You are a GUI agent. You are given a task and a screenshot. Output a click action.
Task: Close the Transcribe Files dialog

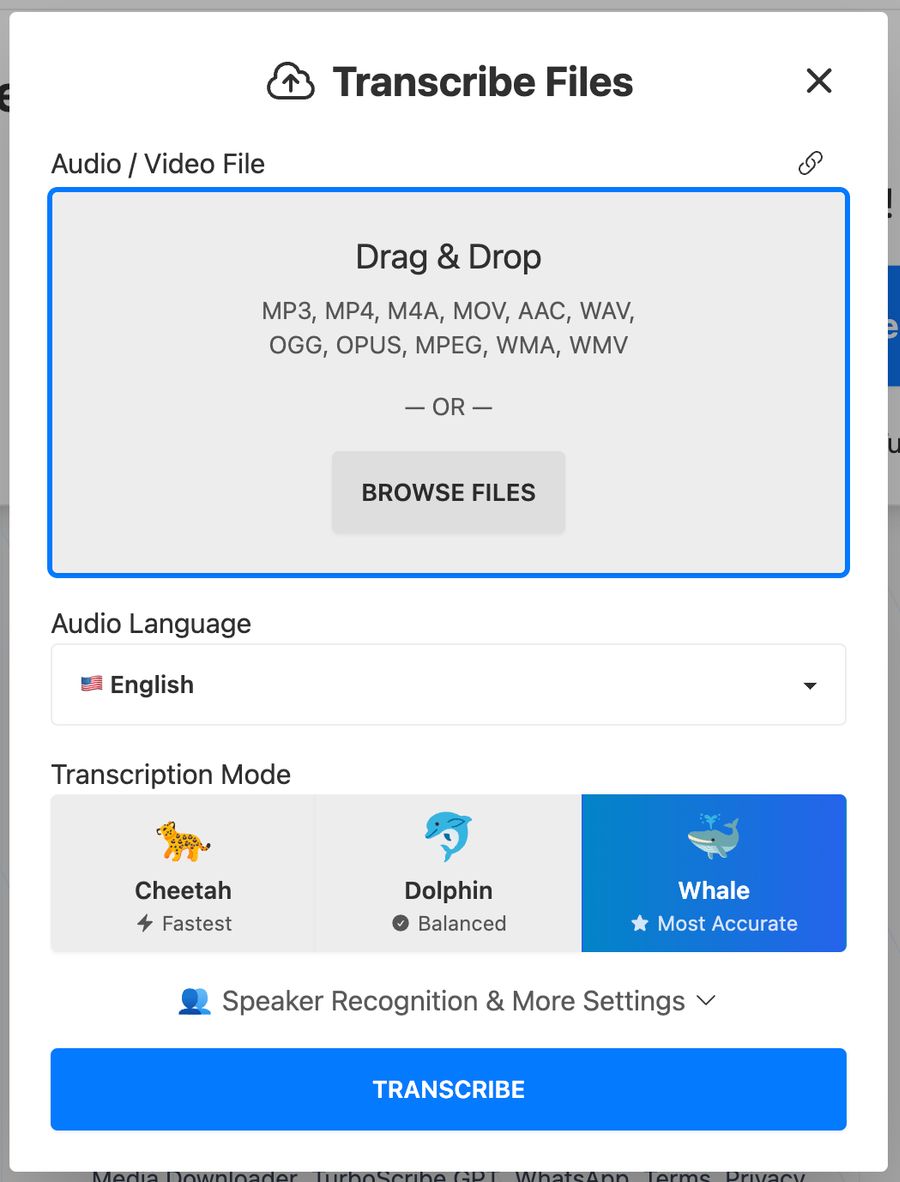[819, 81]
